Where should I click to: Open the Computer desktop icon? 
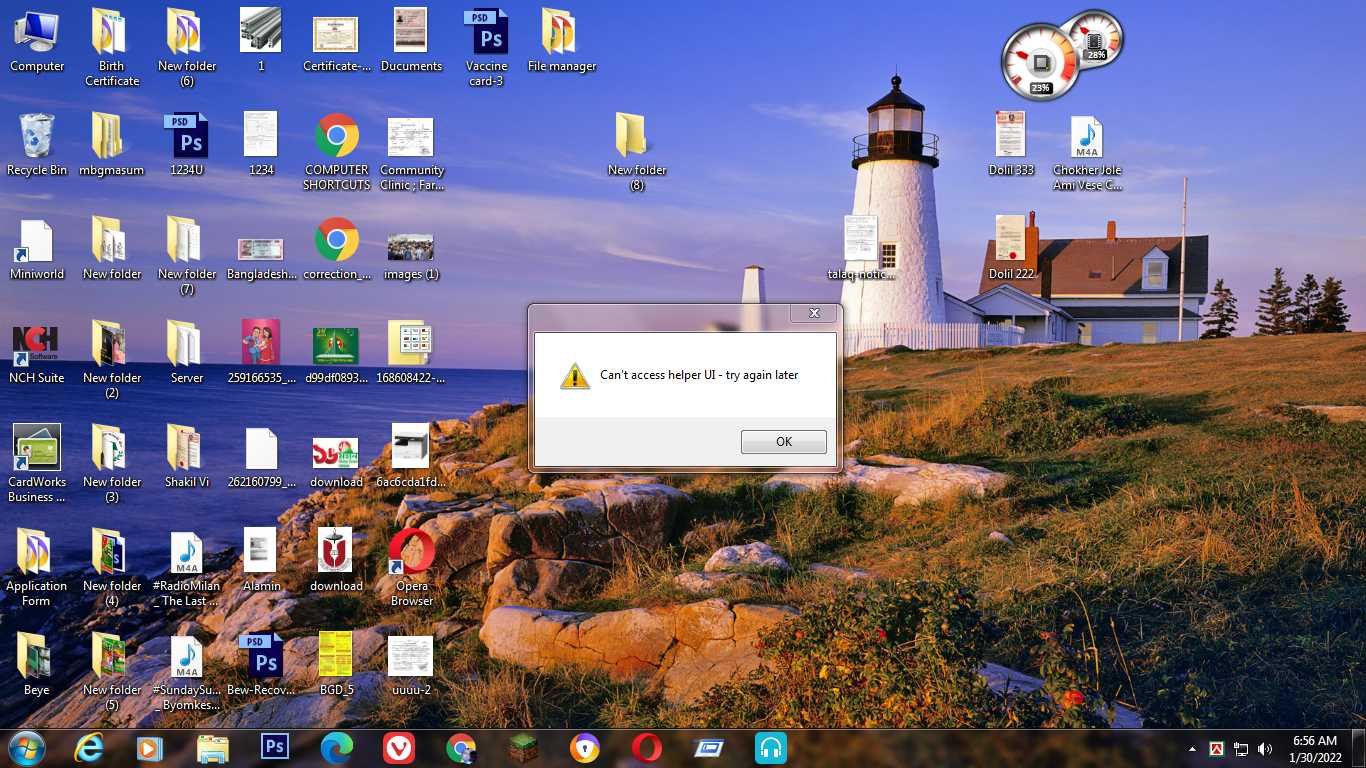[x=37, y=40]
